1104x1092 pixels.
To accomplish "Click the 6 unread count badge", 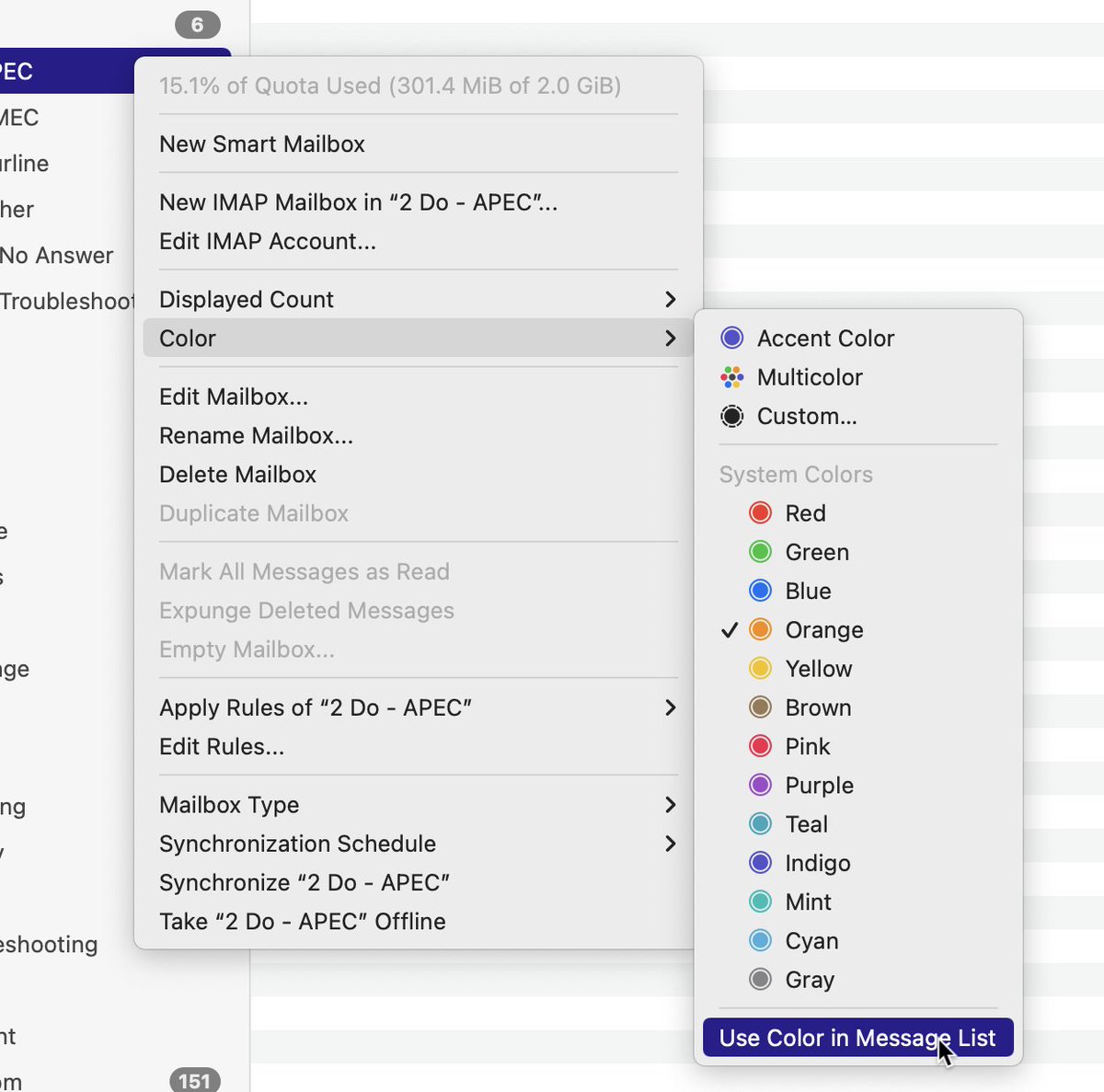I will pos(197,25).
